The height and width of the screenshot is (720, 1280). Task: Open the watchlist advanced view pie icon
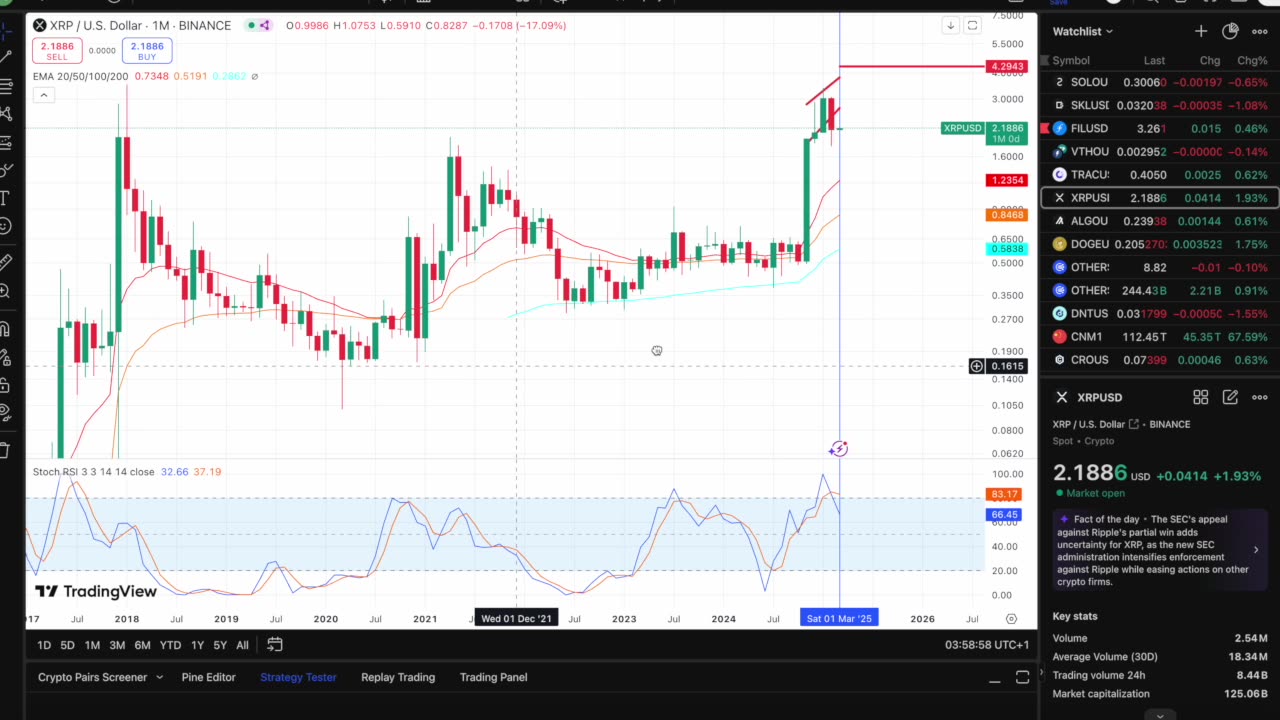1230,32
